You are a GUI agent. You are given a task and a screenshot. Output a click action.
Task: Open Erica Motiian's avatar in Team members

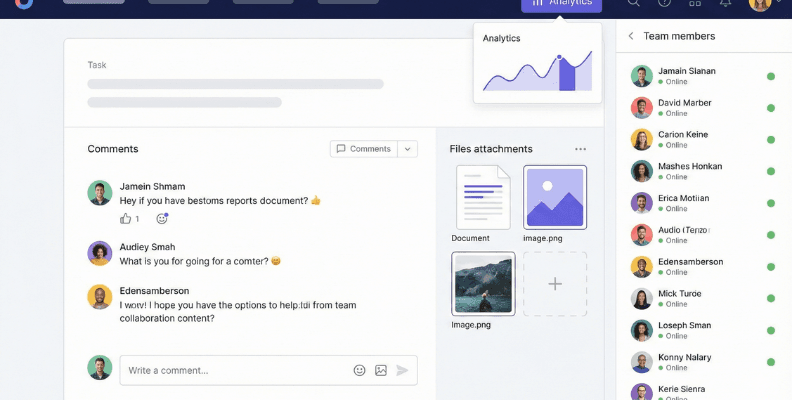641,203
